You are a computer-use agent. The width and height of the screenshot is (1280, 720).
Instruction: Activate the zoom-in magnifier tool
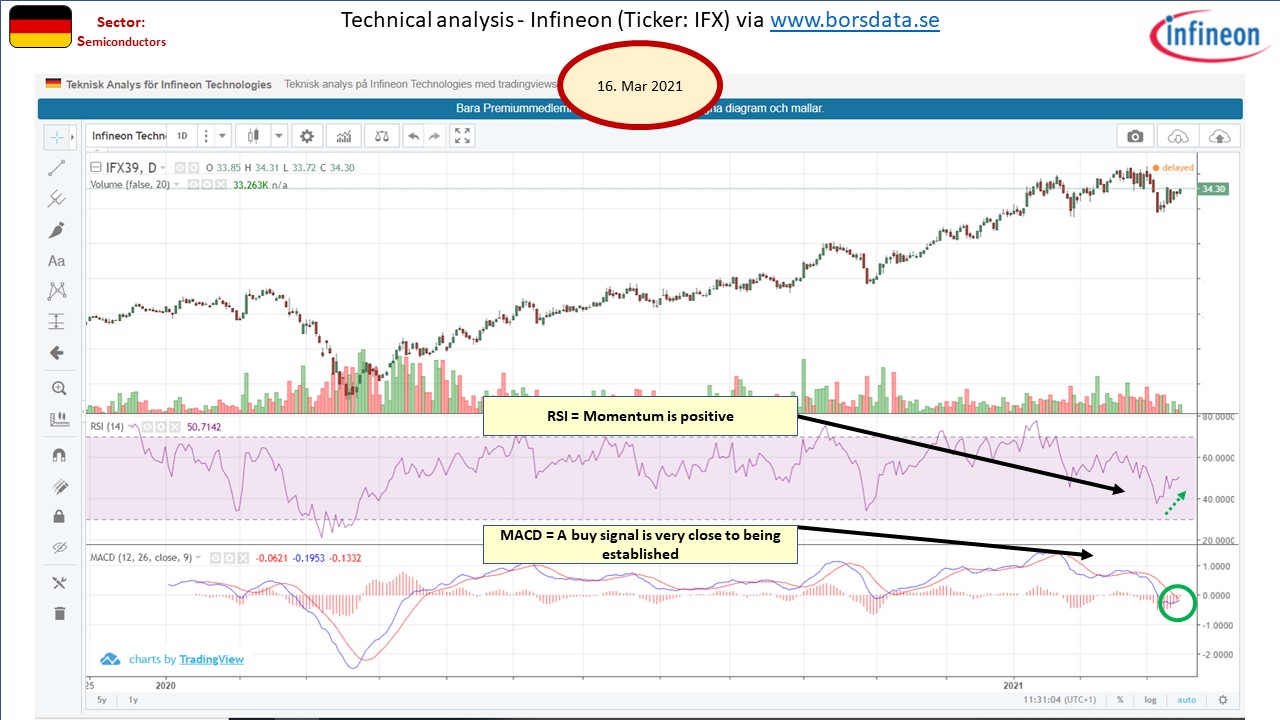[x=57, y=388]
